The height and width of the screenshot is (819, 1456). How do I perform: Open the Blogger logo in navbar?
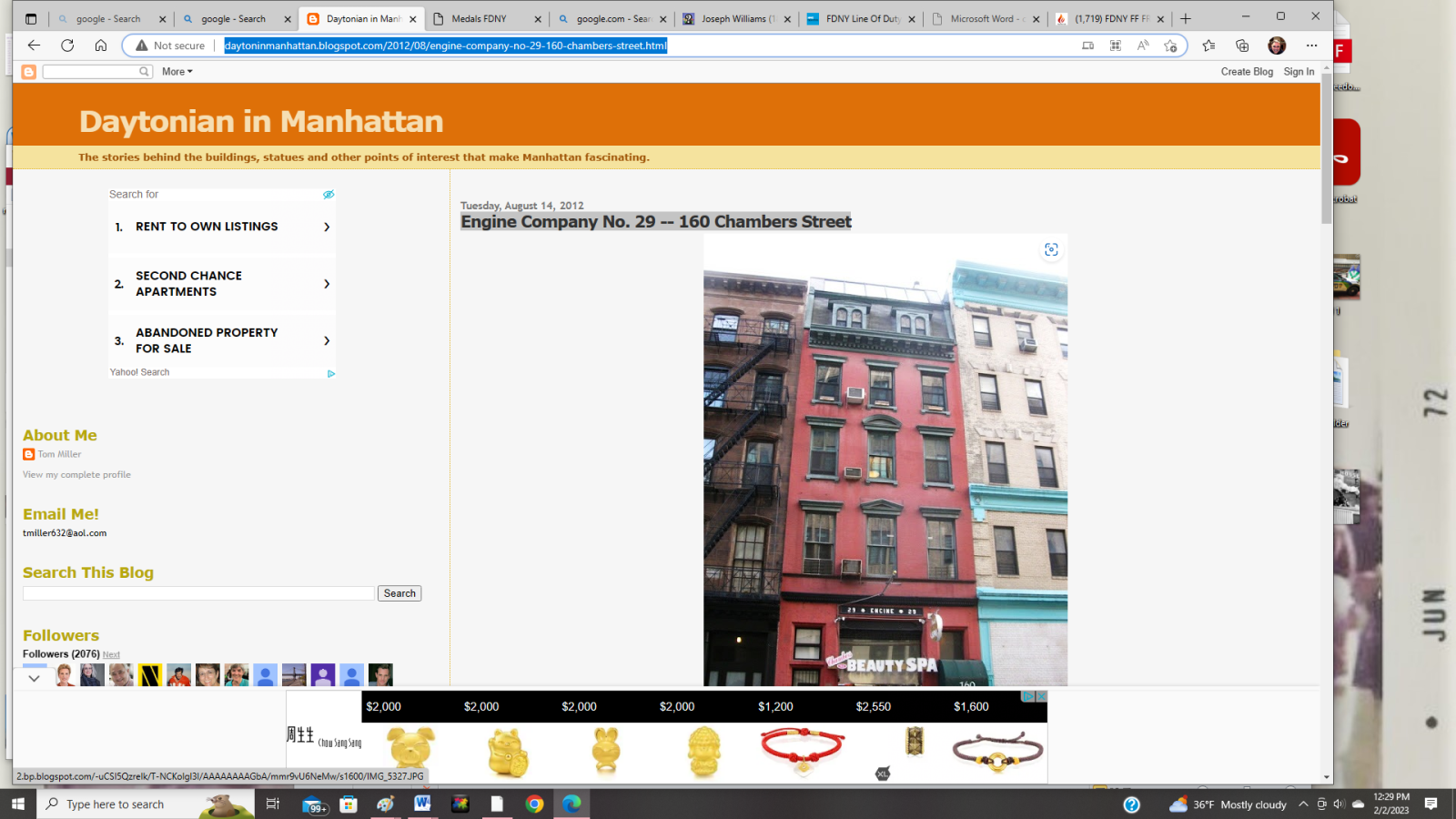[29, 72]
